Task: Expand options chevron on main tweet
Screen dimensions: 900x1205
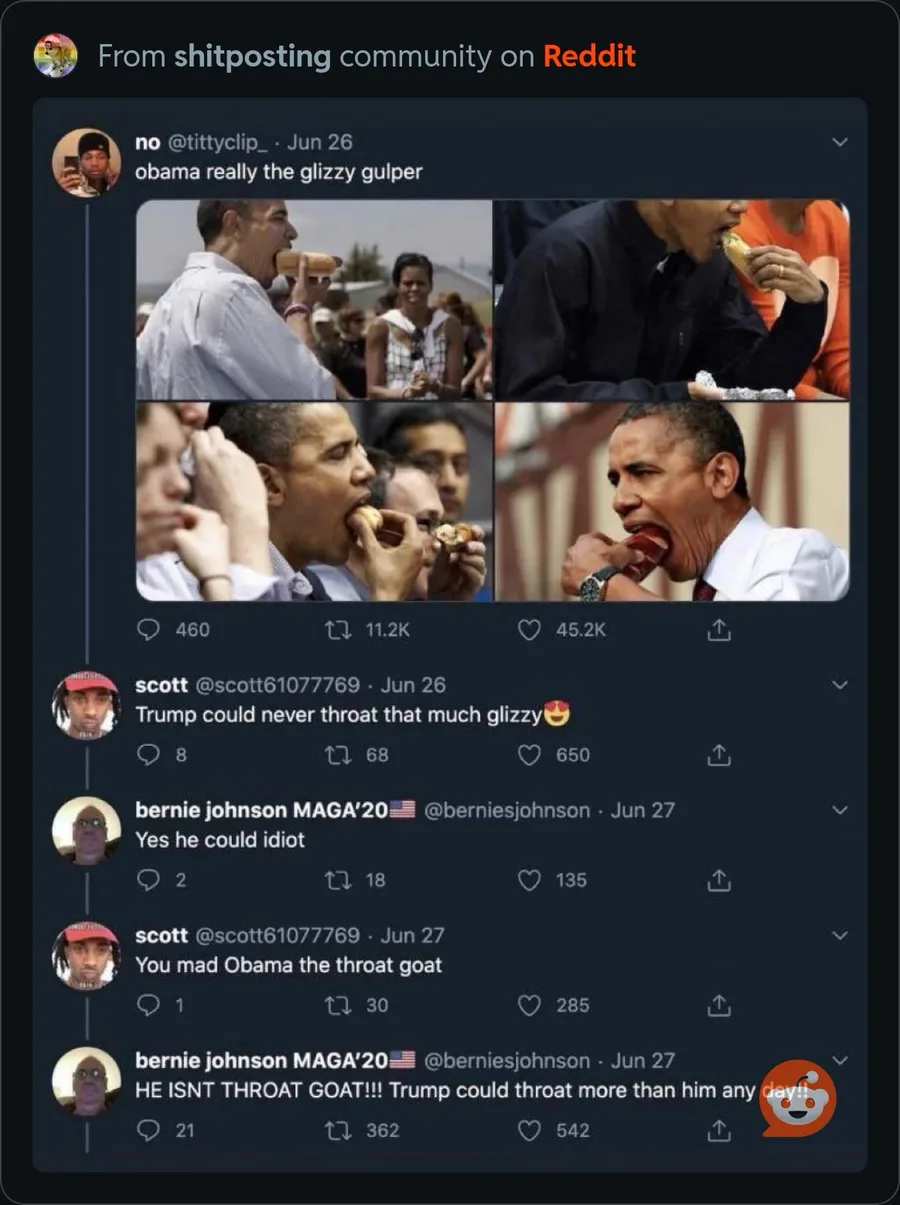Action: (840, 142)
